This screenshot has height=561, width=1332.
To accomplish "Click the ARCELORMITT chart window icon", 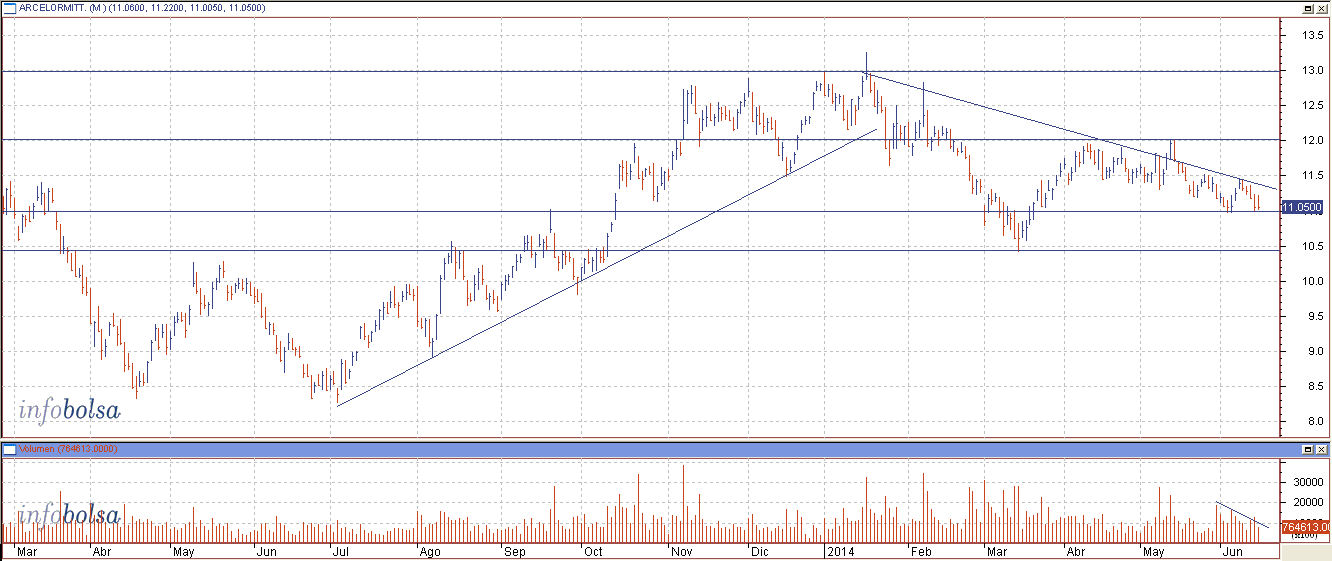I will click(9, 8).
